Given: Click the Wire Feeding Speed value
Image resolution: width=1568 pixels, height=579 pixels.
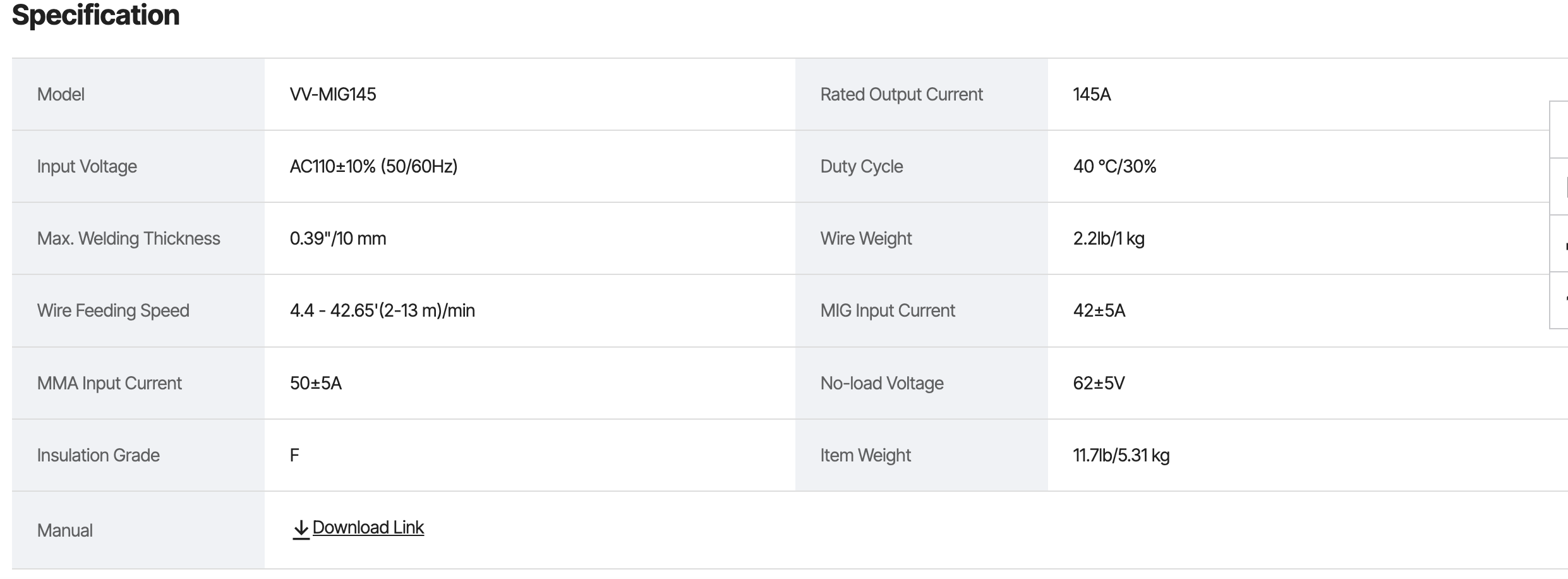Looking at the screenshot, I should (x=382, y=310).
